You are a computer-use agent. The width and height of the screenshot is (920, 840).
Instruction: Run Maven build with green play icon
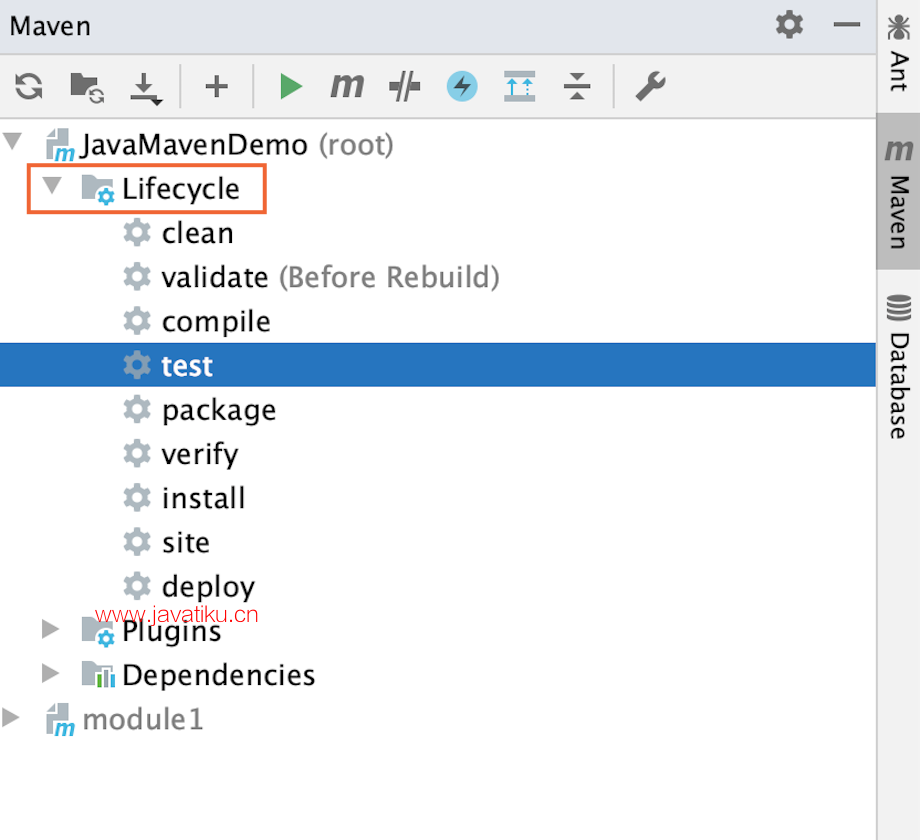click(x=290, y=87)
